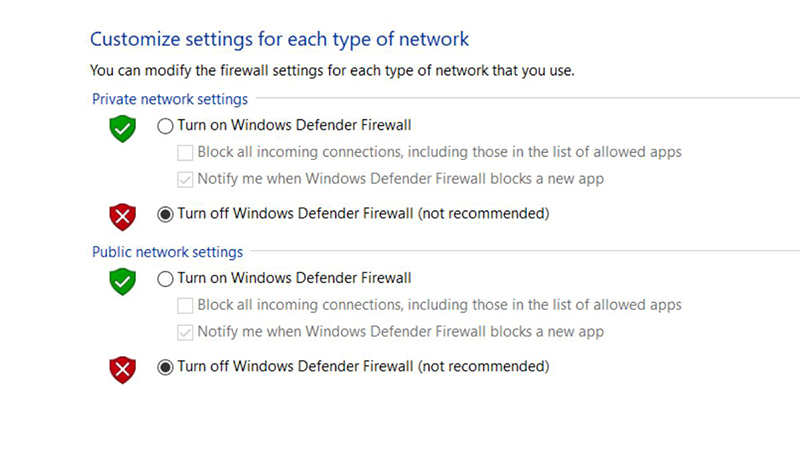The height and width of the screenshot is (450, 800).
Task: Tick the Private 'Block all incoming connections' checkbox
Action: (x=185, y=153)
